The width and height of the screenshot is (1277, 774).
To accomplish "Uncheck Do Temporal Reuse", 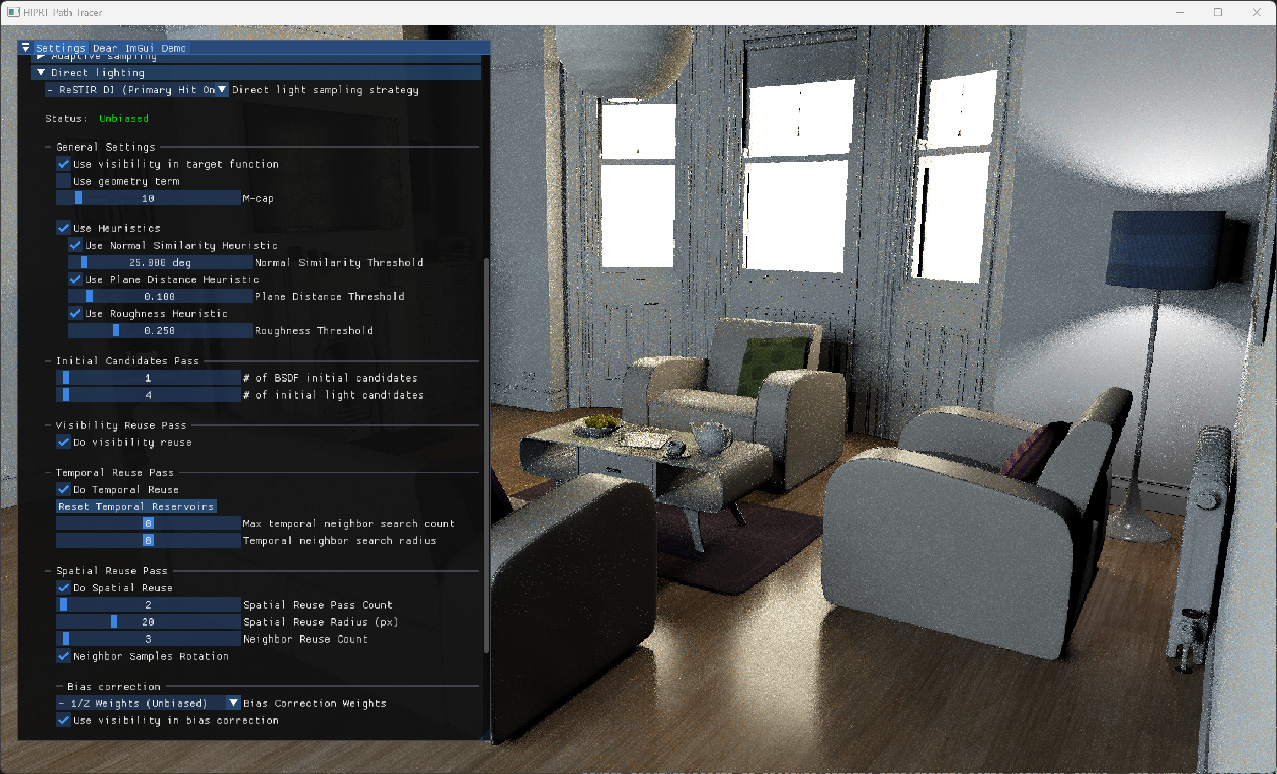I will click(63, 489).
